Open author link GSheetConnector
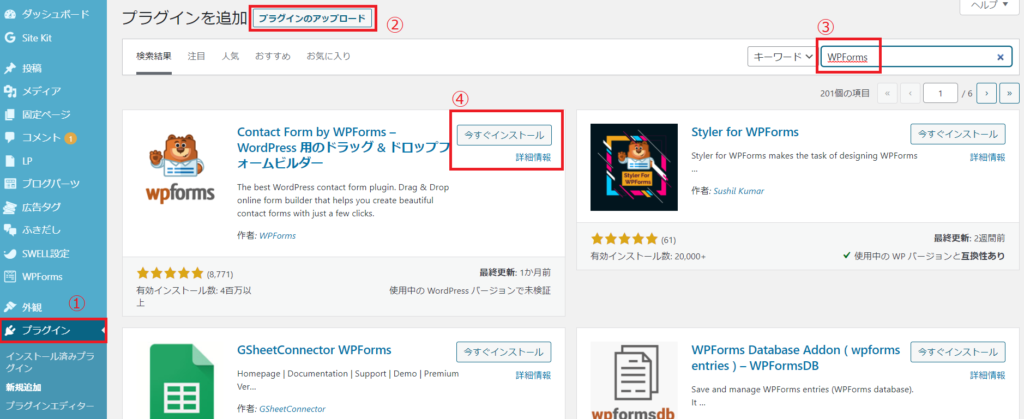This screenshot has height=419, width=1024. (292, 409)
